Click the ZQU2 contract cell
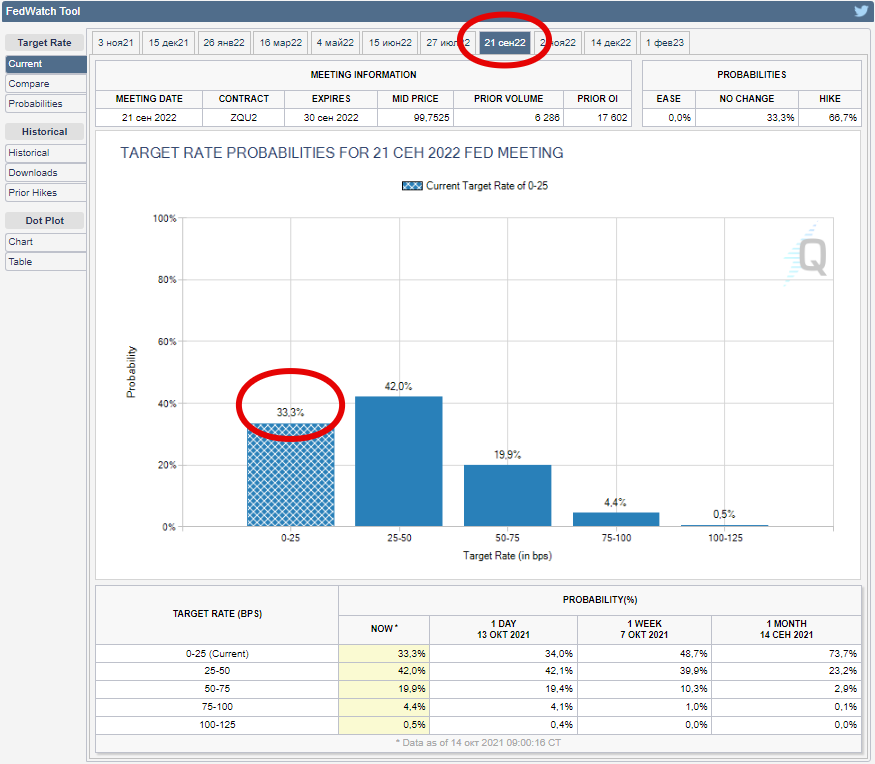Image resolution: width=875 pixels, height=764 pixels. [244, 118]
